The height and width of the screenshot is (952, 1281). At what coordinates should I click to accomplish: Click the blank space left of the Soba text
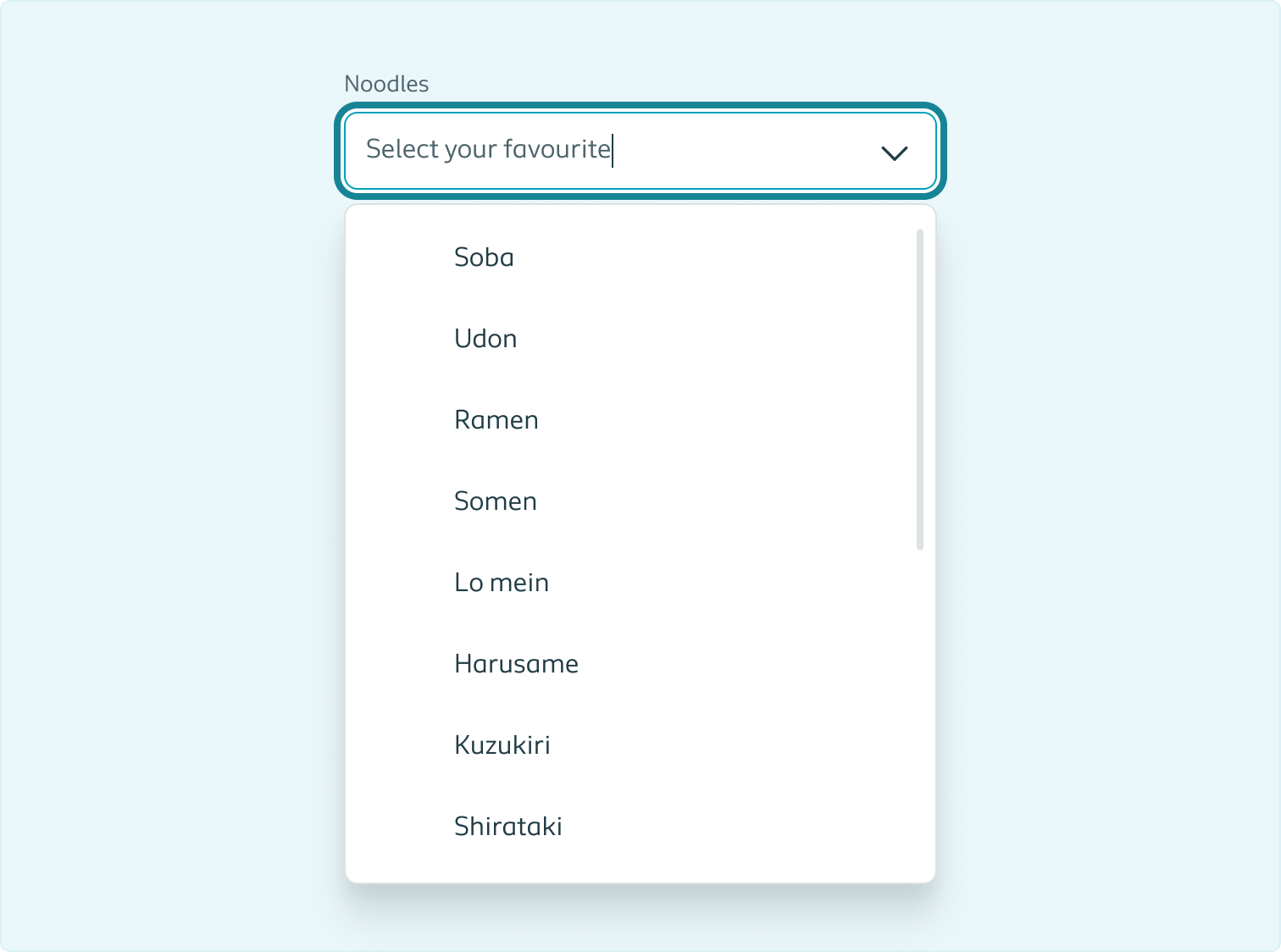398,257
